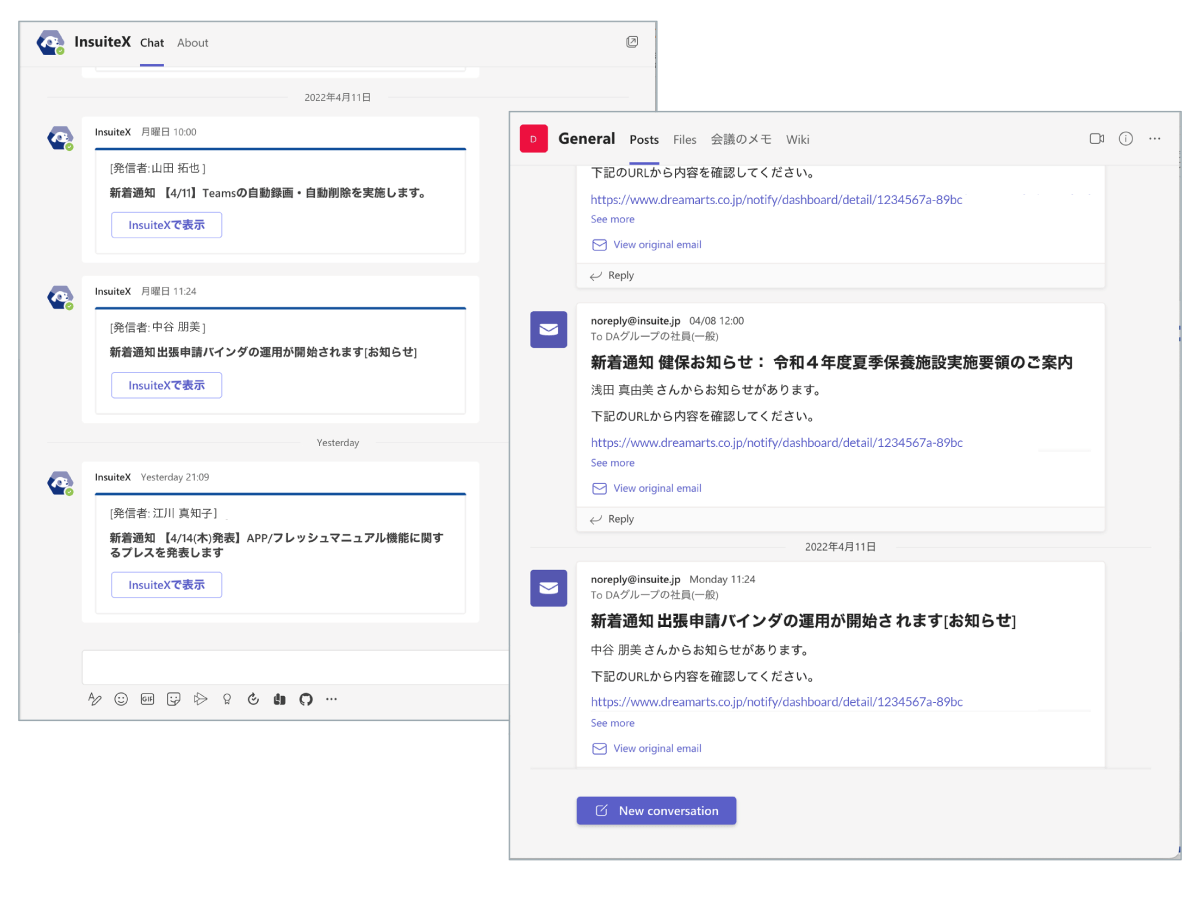Click the Yesterday date divider in chat
1200x900 pixels.
pyautogui.click(x=338, y=442)
